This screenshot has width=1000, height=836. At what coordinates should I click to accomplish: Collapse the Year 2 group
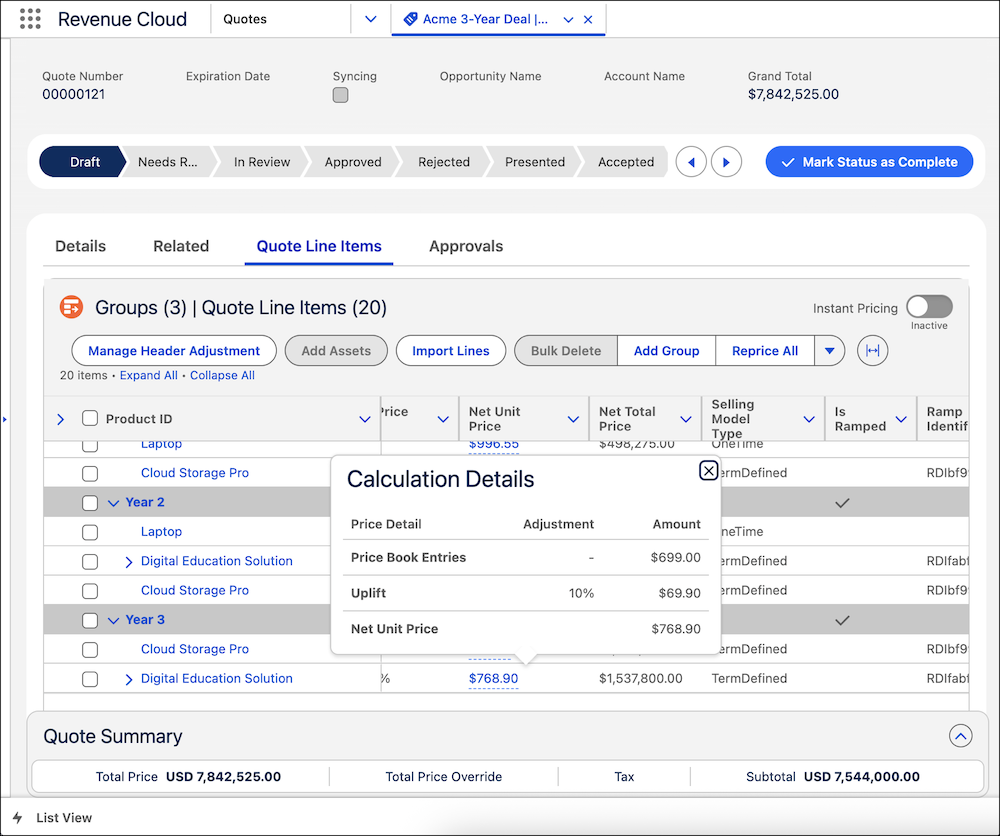point(114,503)
